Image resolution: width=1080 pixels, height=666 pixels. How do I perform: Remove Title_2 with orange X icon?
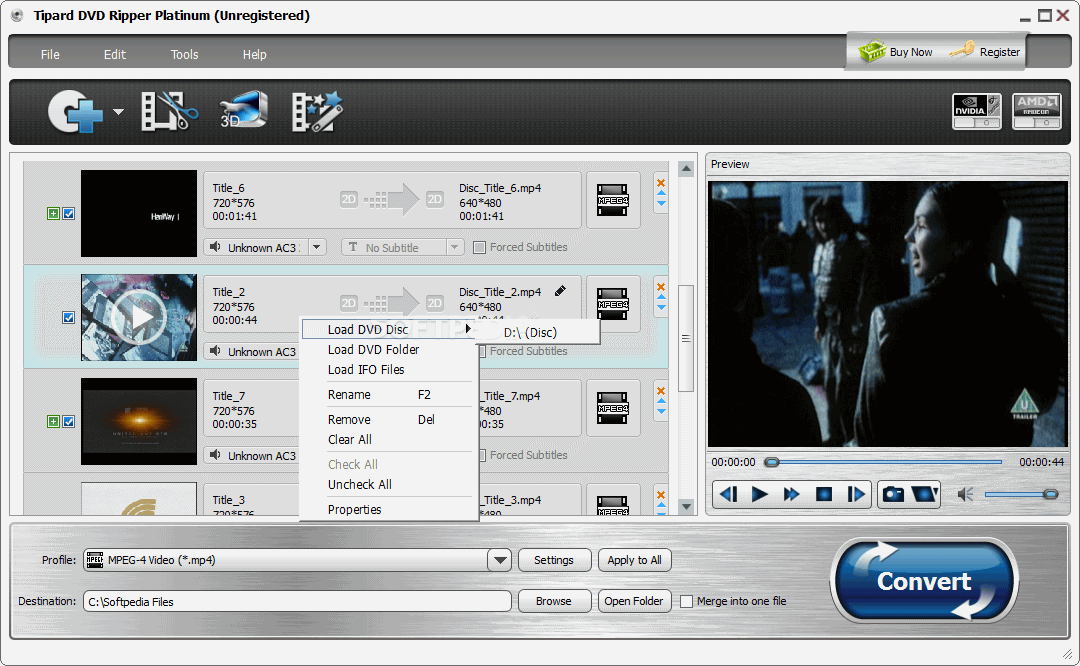(661, 287)
